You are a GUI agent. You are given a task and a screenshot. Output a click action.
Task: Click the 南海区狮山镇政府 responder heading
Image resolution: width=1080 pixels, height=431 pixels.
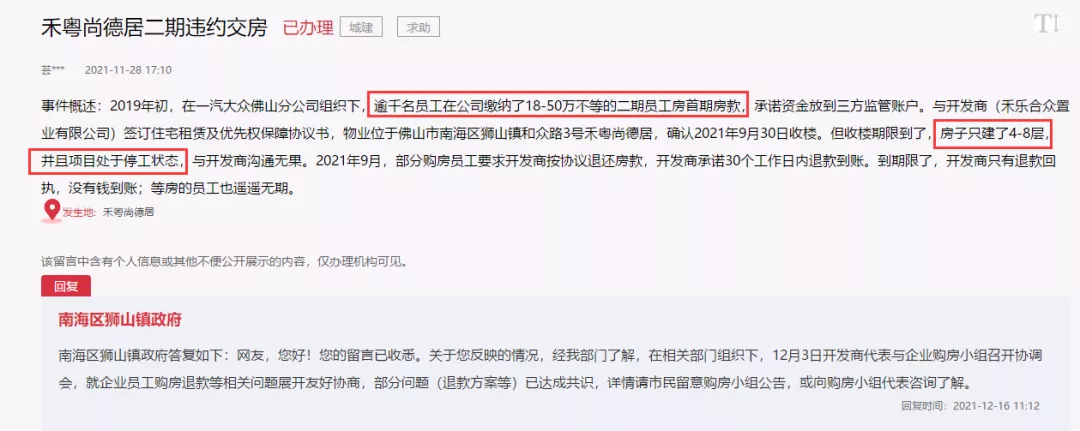pyautogui.click(x=121, y=320)
